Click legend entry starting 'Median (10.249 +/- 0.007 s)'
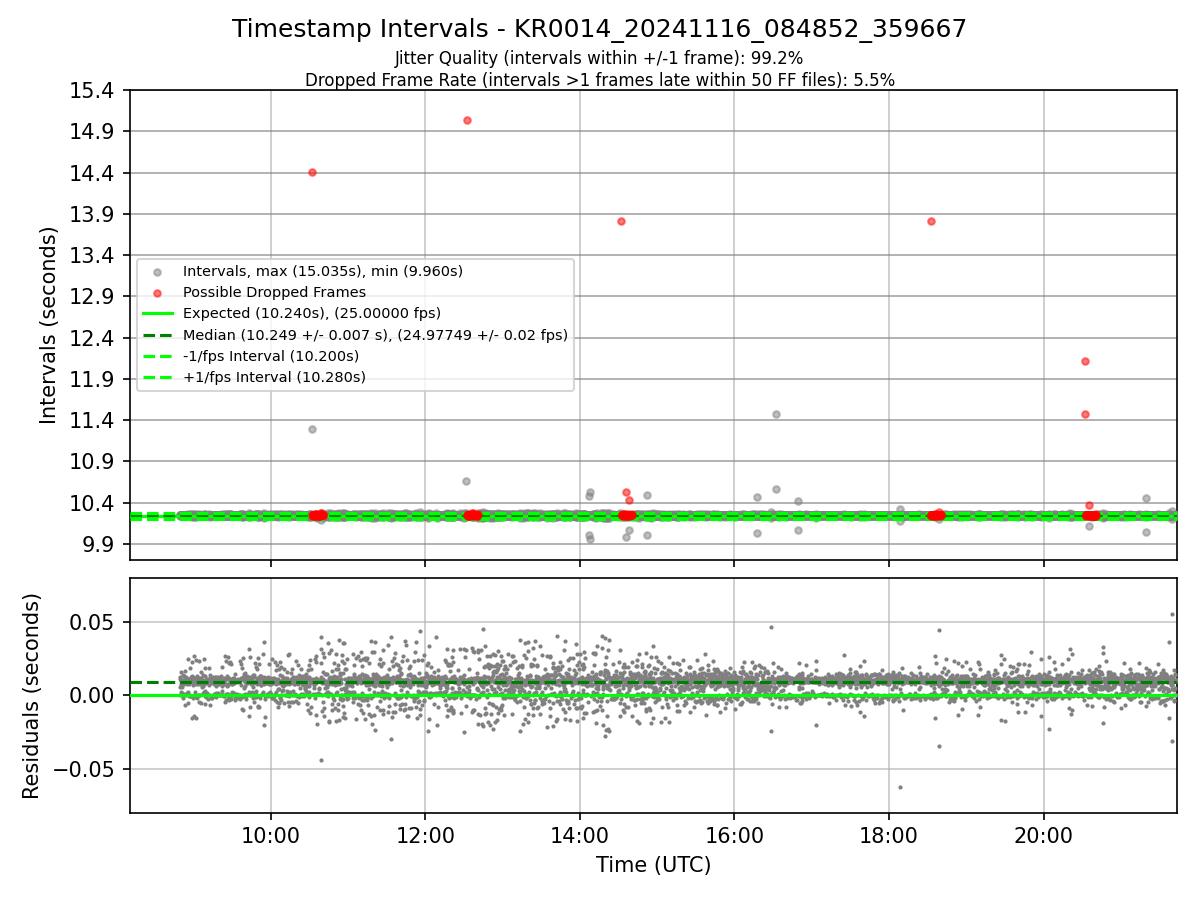The height and width of the screenshot is (900, 1200). (x=375, y=335)
